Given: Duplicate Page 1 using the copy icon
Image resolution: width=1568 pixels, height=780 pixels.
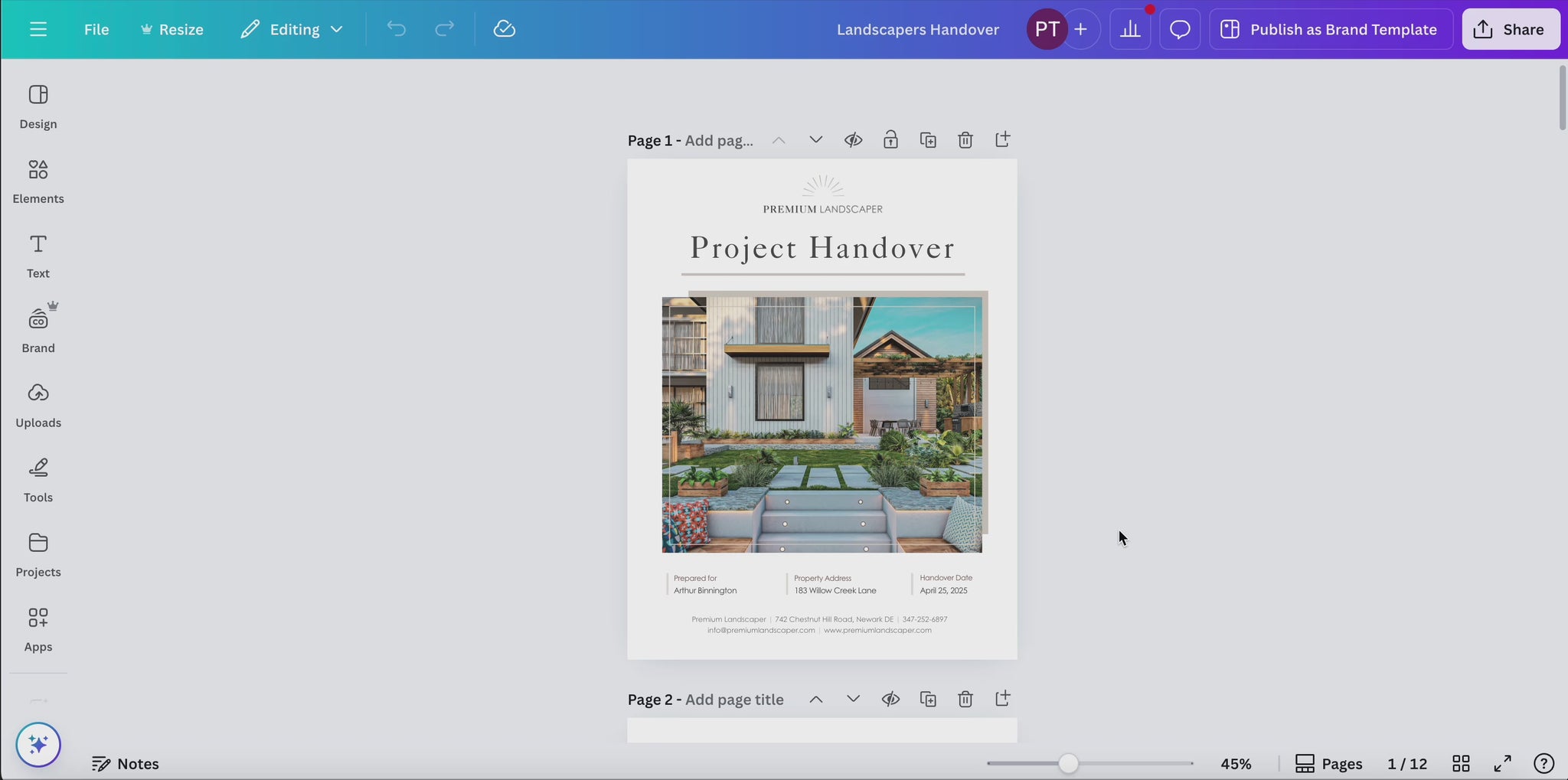Looking at the screenshot, I should click(928, 140).
